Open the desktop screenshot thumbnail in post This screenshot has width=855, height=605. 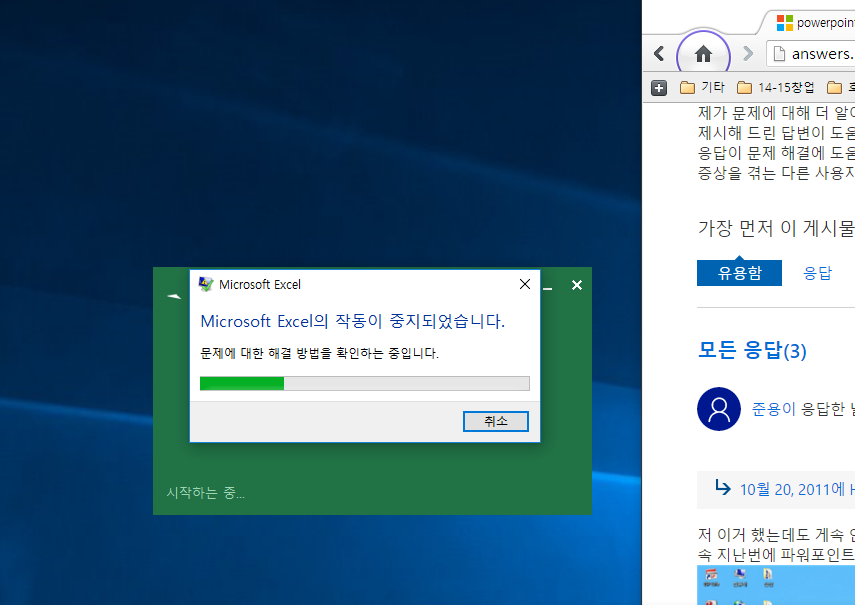776,585
